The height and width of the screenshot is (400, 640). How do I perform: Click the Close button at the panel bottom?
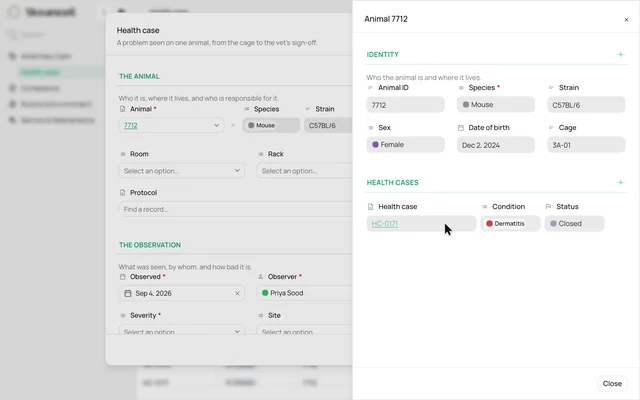point(612,383)
